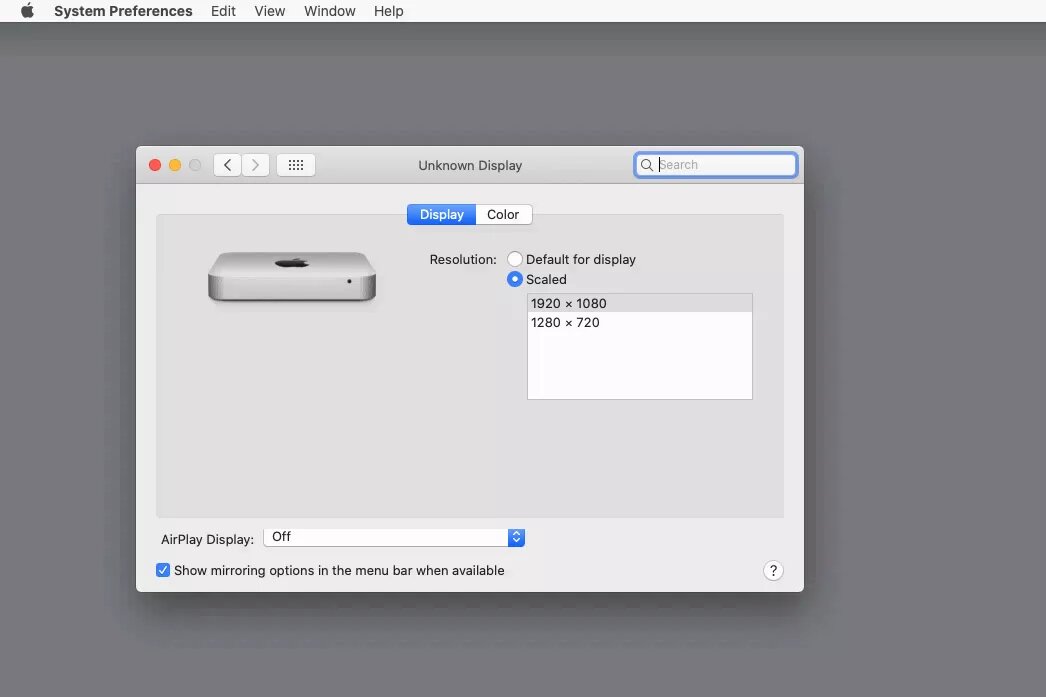Choose 1920 × 1080 resolution
The image size is (1046, 697).
click(640, 303)
